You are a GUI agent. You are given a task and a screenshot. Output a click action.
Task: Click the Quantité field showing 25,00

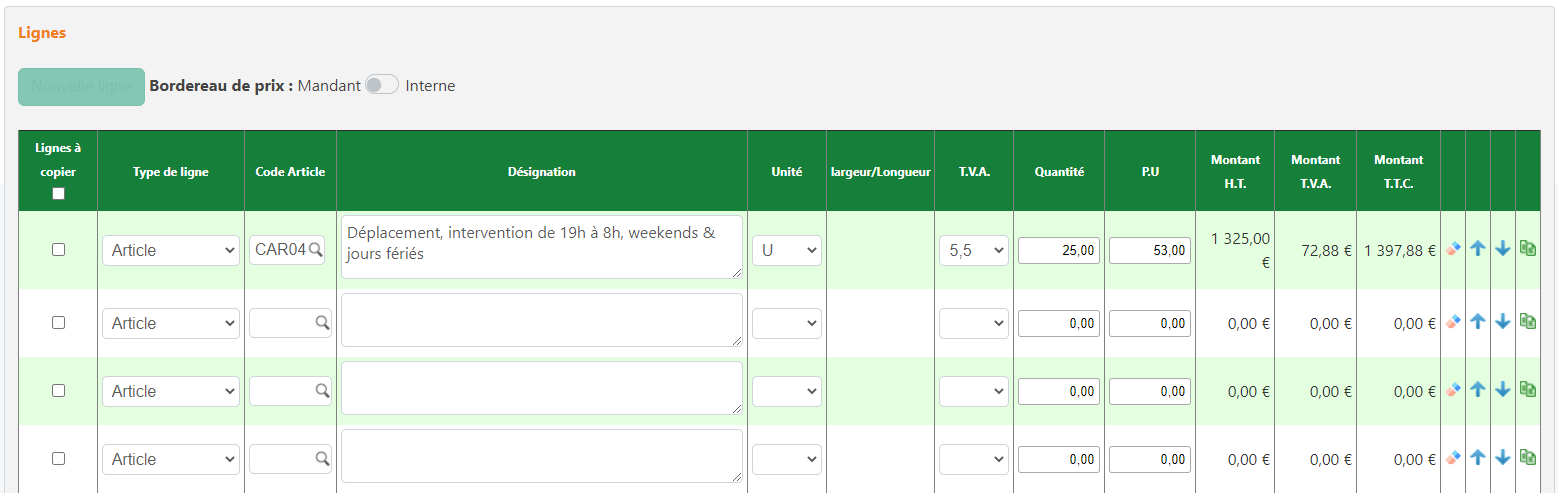1058,251
